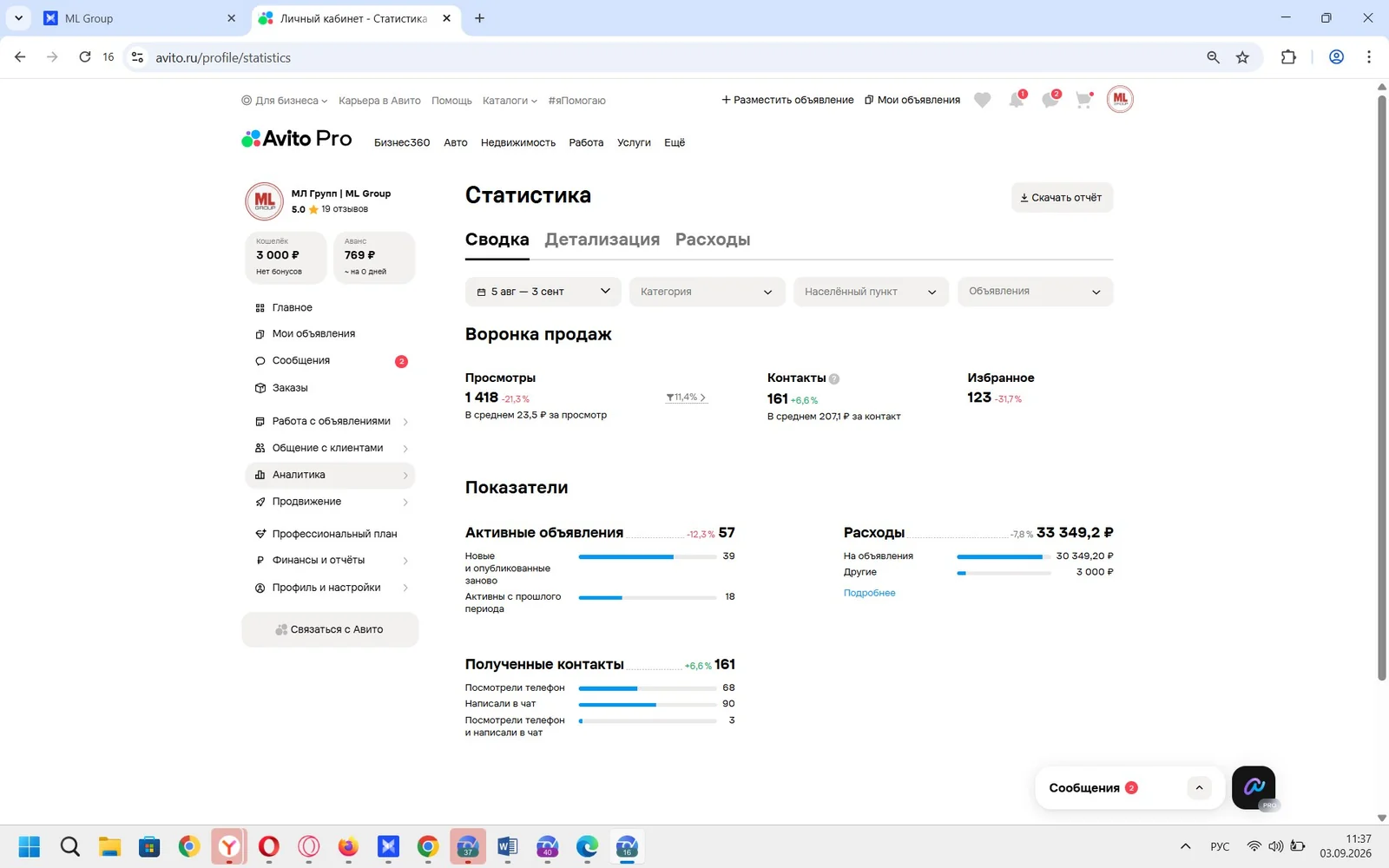Click the Аванс 769 ₽ card
Screen dimensions: 1389x868
(374, 257)
